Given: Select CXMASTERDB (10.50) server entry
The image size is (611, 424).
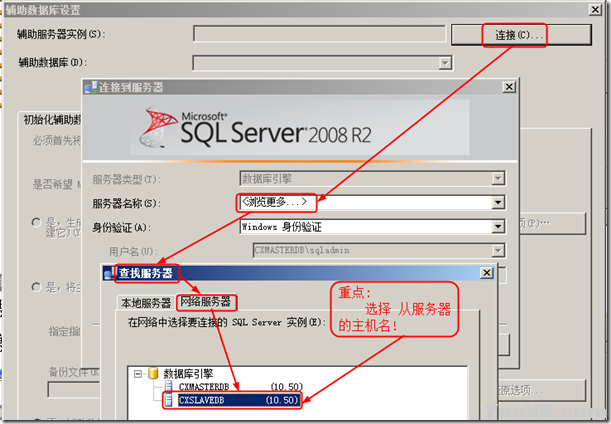Looking at the screenshot, I should coord(240,387).
